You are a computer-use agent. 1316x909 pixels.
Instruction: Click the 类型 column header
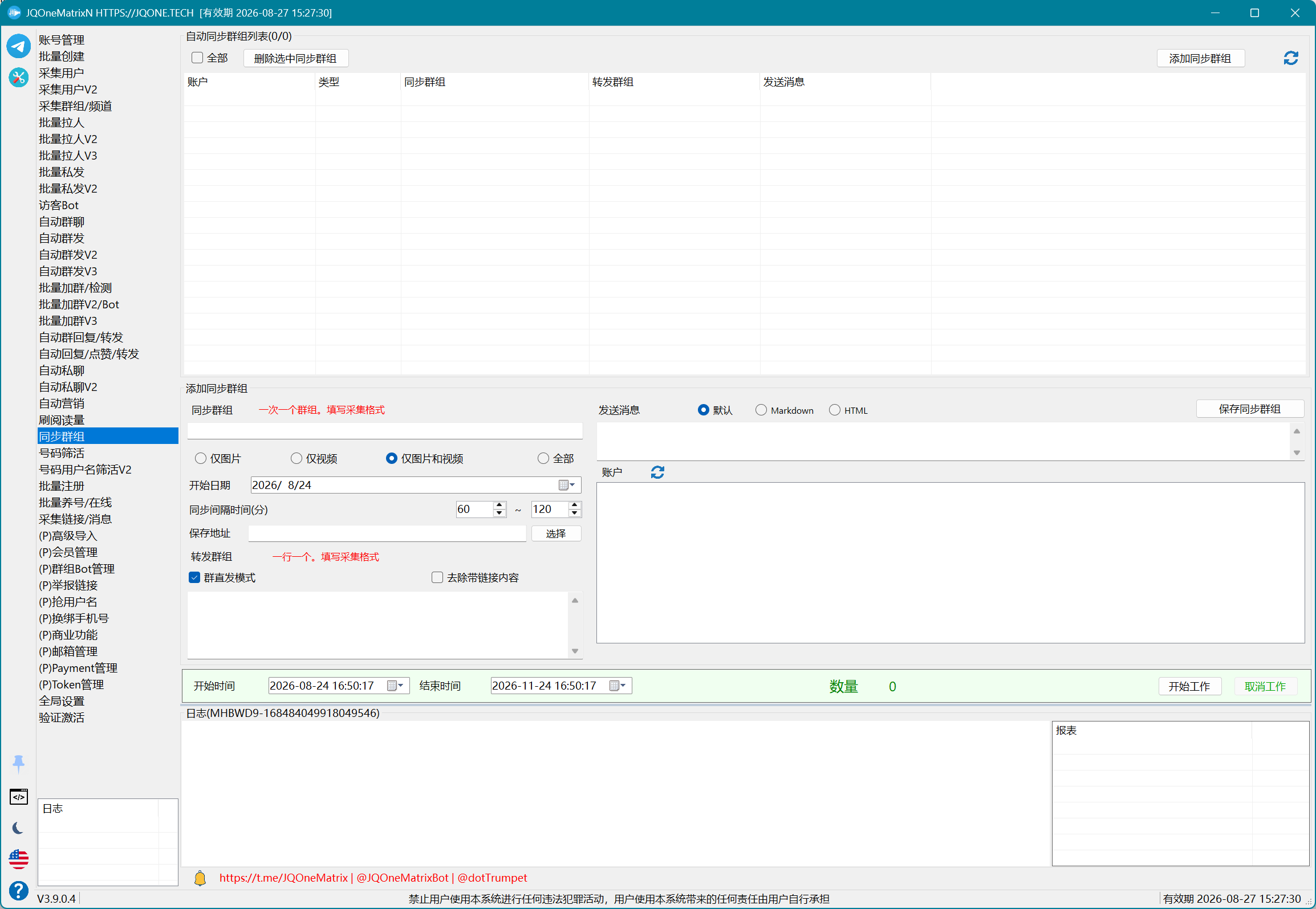pos(358,82)
